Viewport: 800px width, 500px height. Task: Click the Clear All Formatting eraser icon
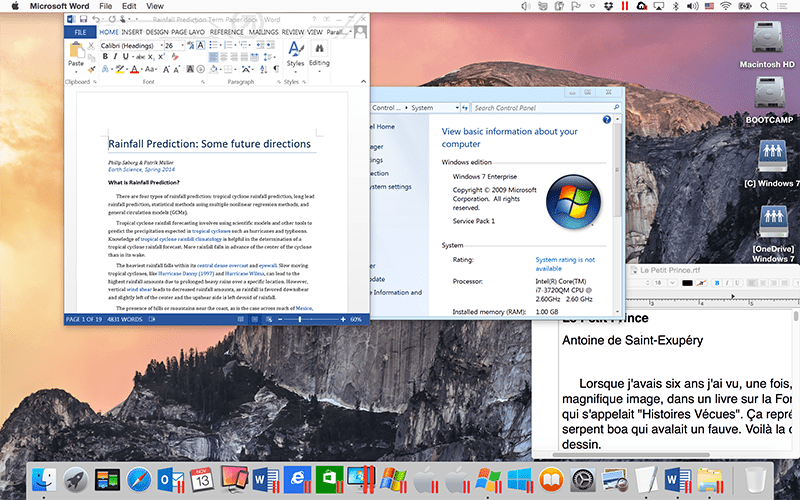point(175,57)
